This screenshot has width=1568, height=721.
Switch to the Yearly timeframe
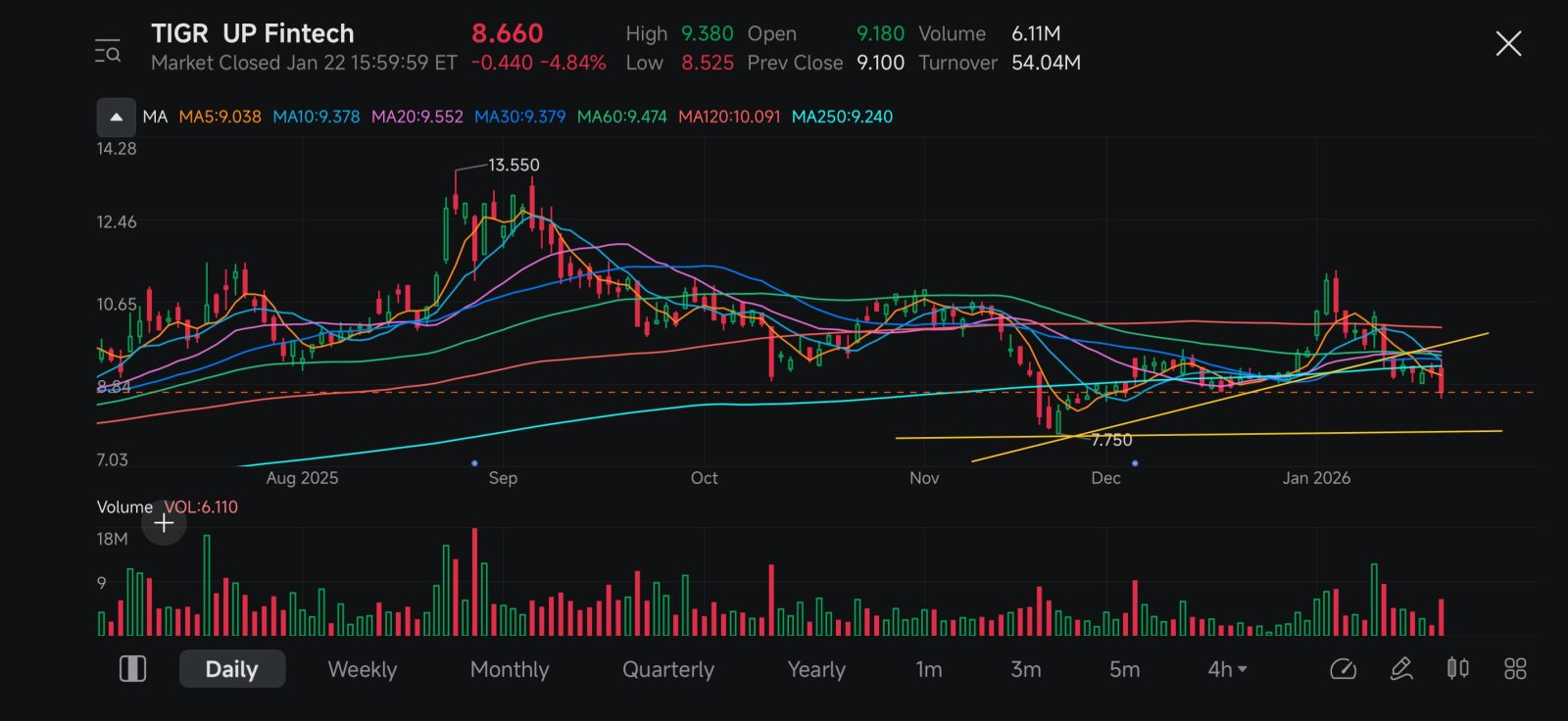click(816, 669)
